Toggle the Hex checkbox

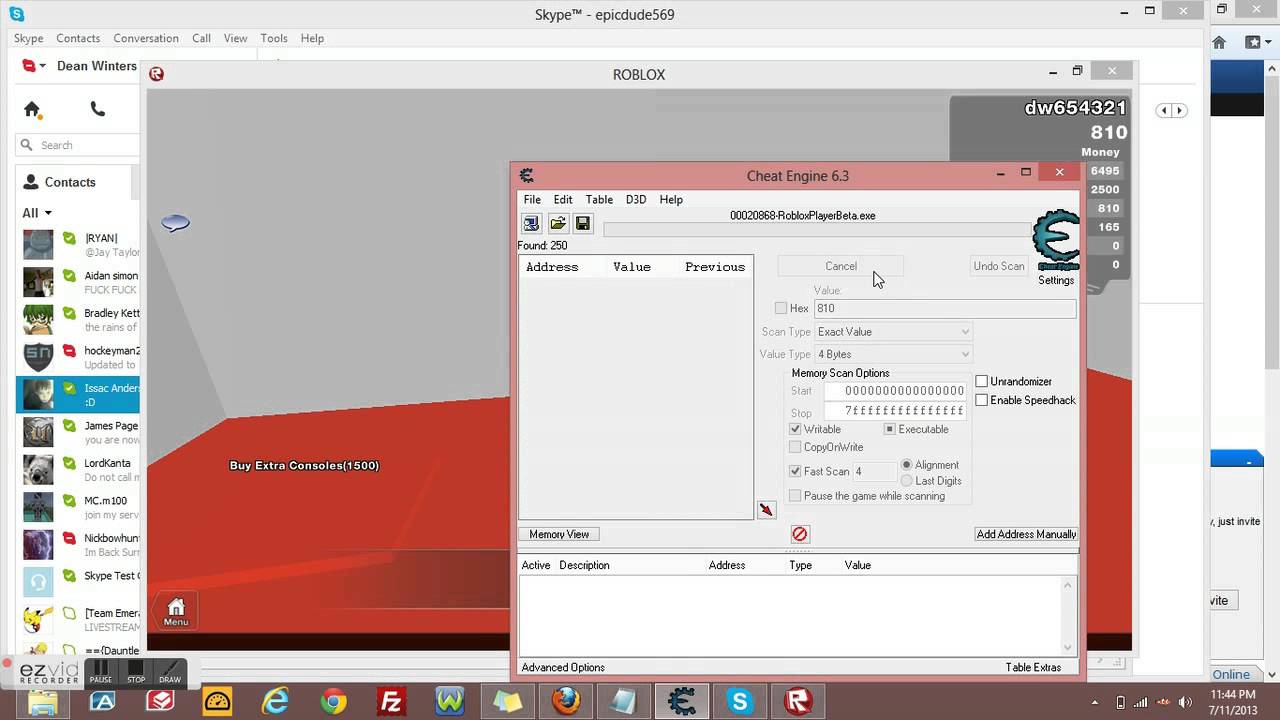[781, 308]
